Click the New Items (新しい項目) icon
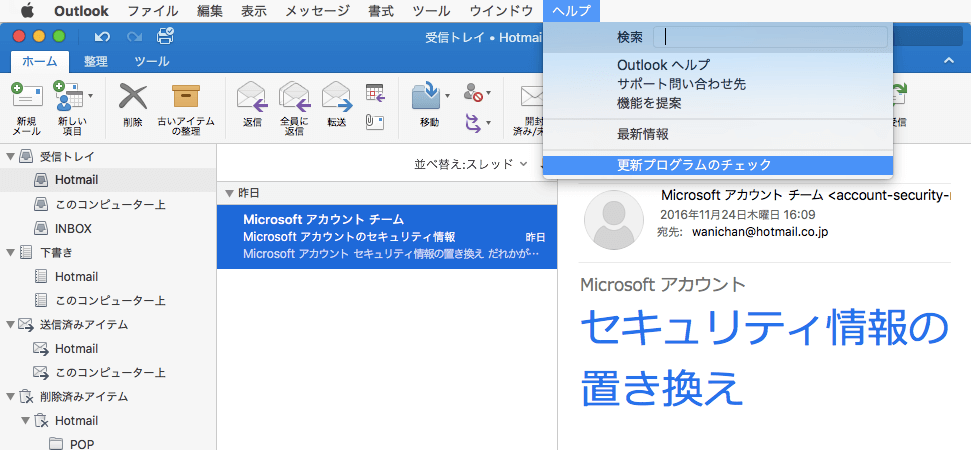Screen dimensions: 971x450 (x=68, y=95)
